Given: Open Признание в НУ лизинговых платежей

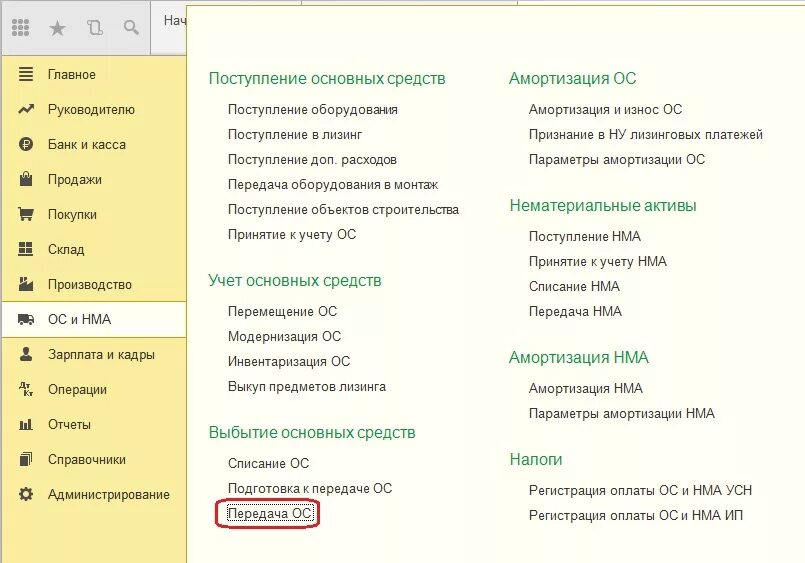Looking at the screenshot, I should click(646, 134).
